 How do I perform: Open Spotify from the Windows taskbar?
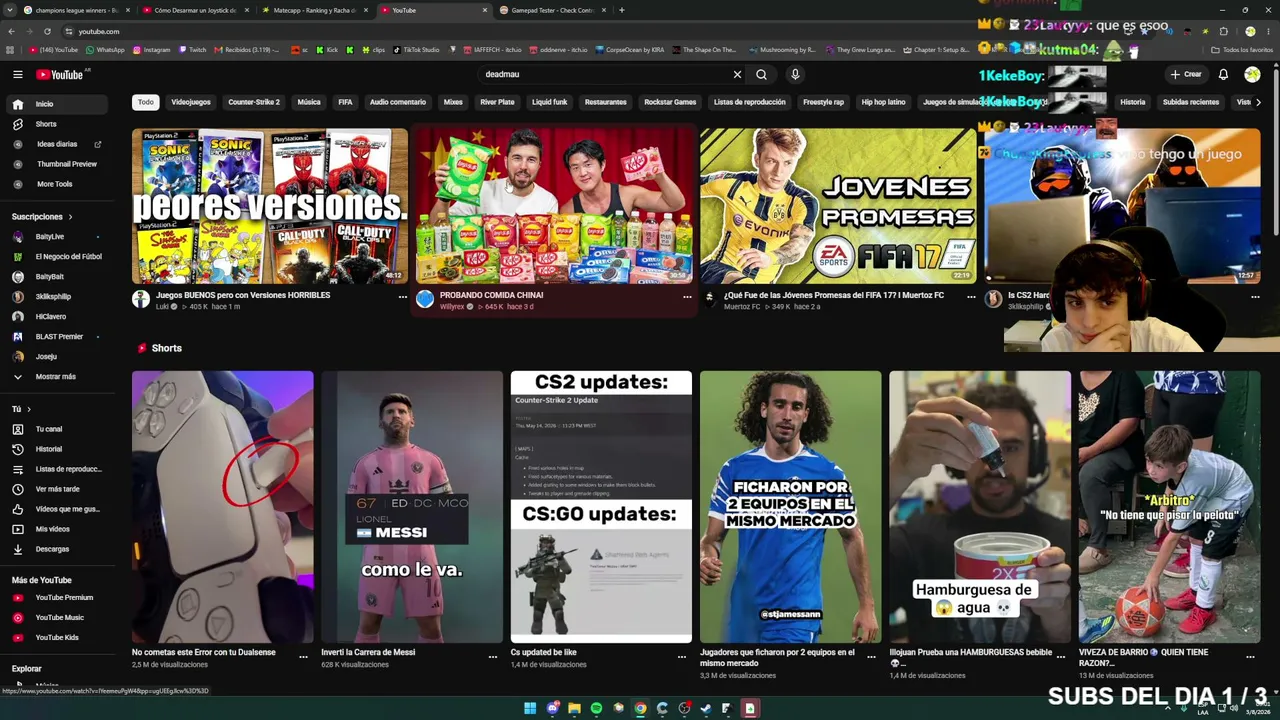596,708
